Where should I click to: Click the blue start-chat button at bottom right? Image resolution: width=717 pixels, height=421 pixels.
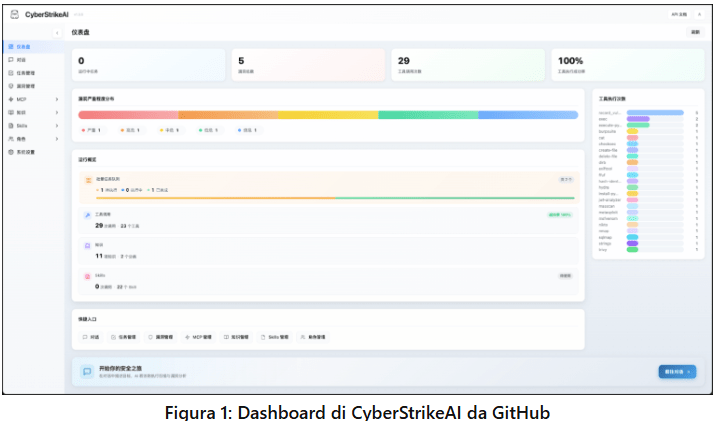pos(677,371)
